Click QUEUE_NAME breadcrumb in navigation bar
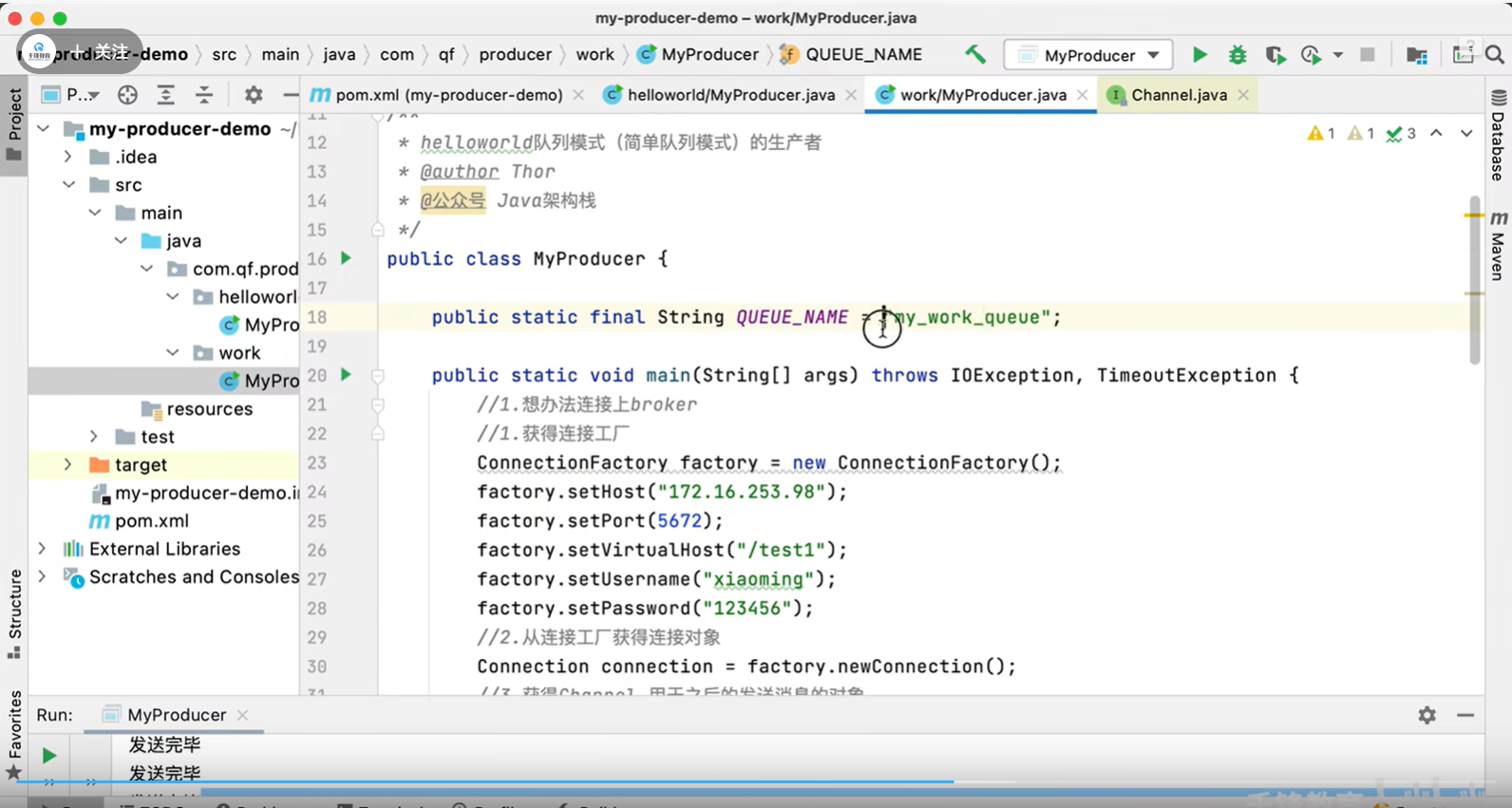The image size is (1512, 808). (x=851, y=55)
